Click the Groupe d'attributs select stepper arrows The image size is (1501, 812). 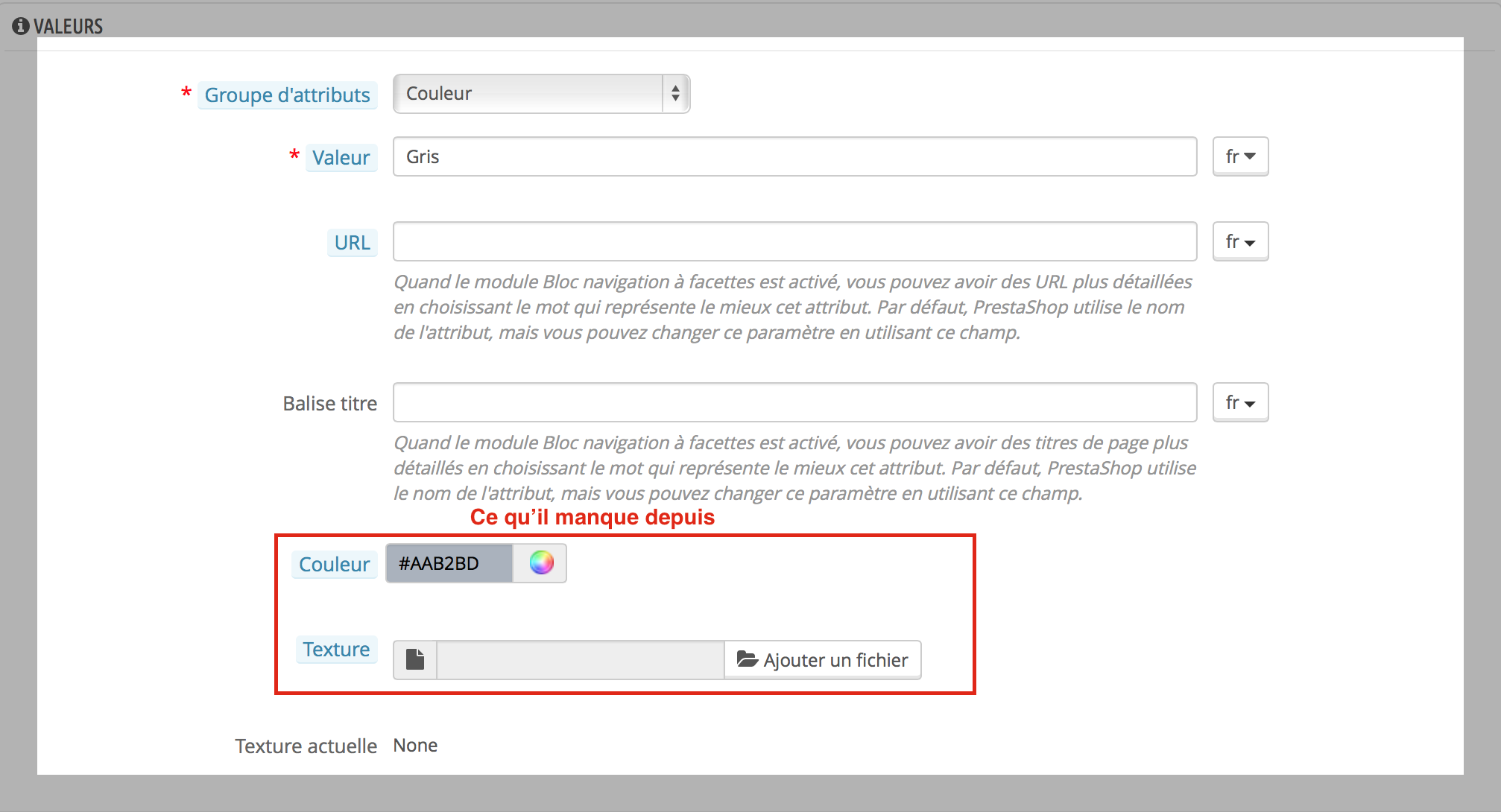pyautogui.click(x=675, y=94)
